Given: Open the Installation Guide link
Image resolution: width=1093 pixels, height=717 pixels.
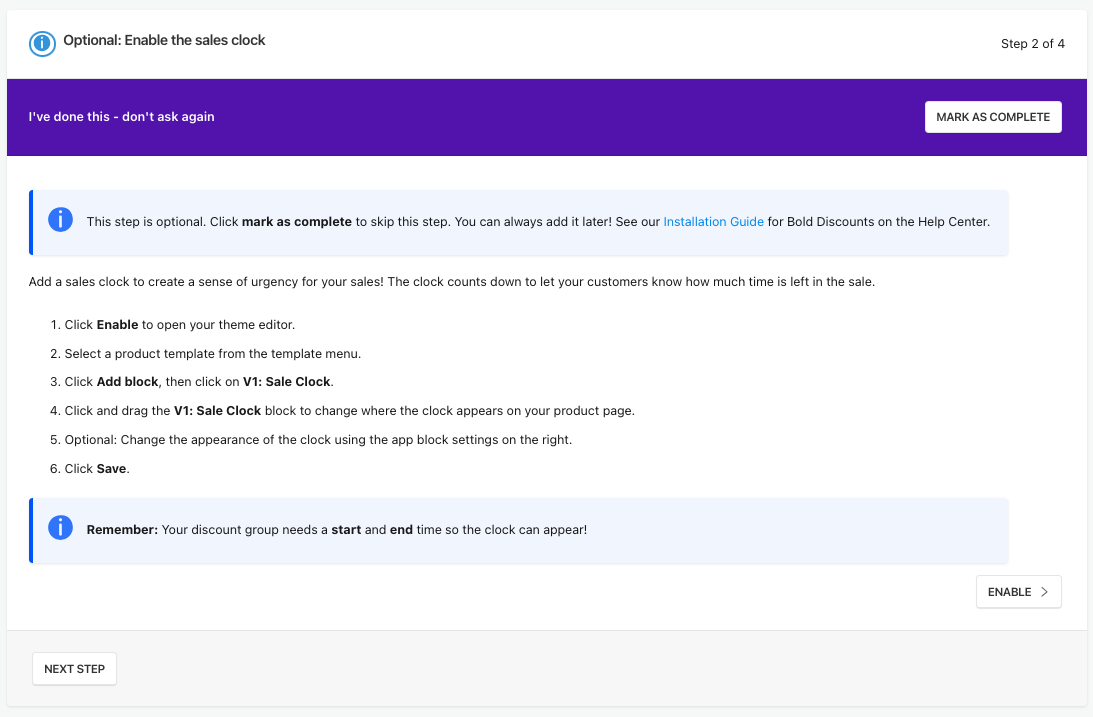Looking at the screenshot, I should click(x=713, y=221).
